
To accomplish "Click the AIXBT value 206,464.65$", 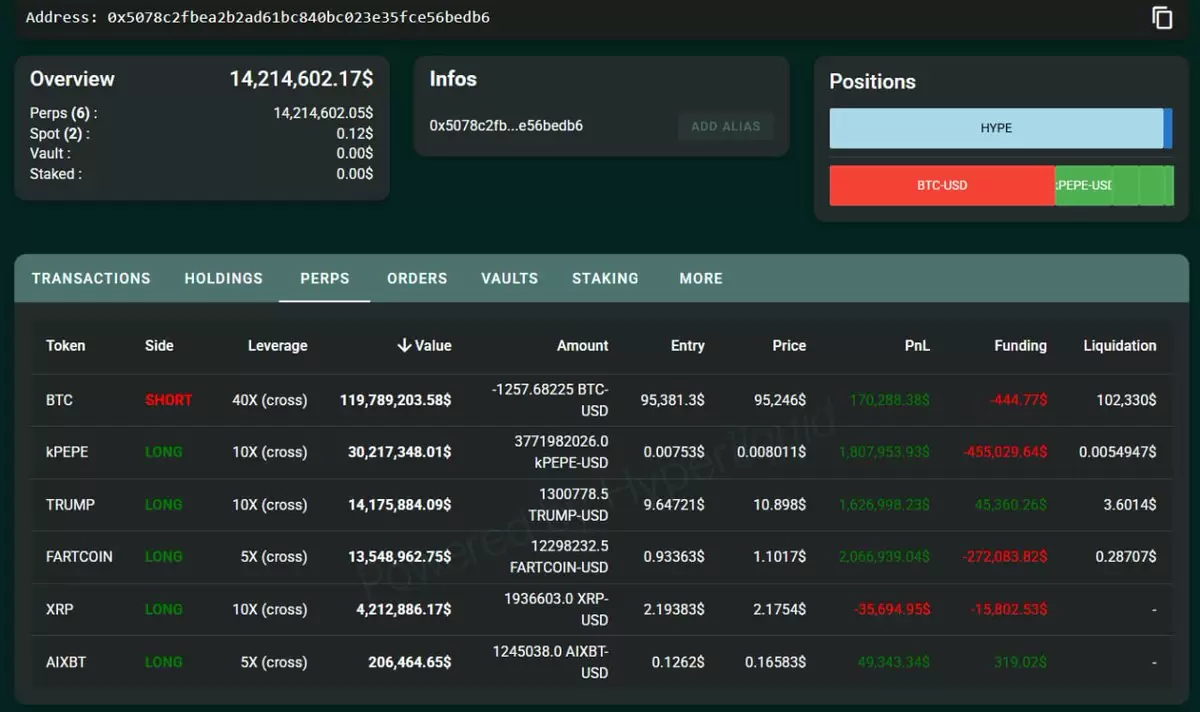I will 410,662.
